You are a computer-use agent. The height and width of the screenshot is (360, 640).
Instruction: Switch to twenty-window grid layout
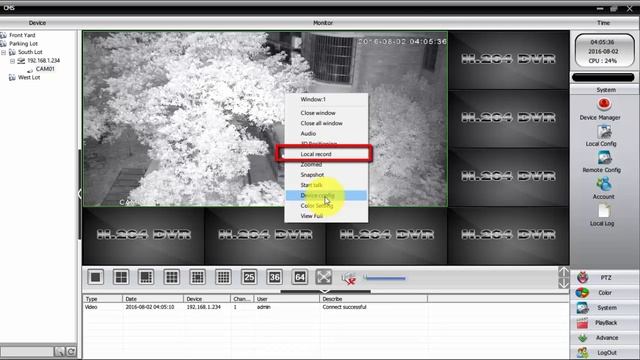[223, 278]
